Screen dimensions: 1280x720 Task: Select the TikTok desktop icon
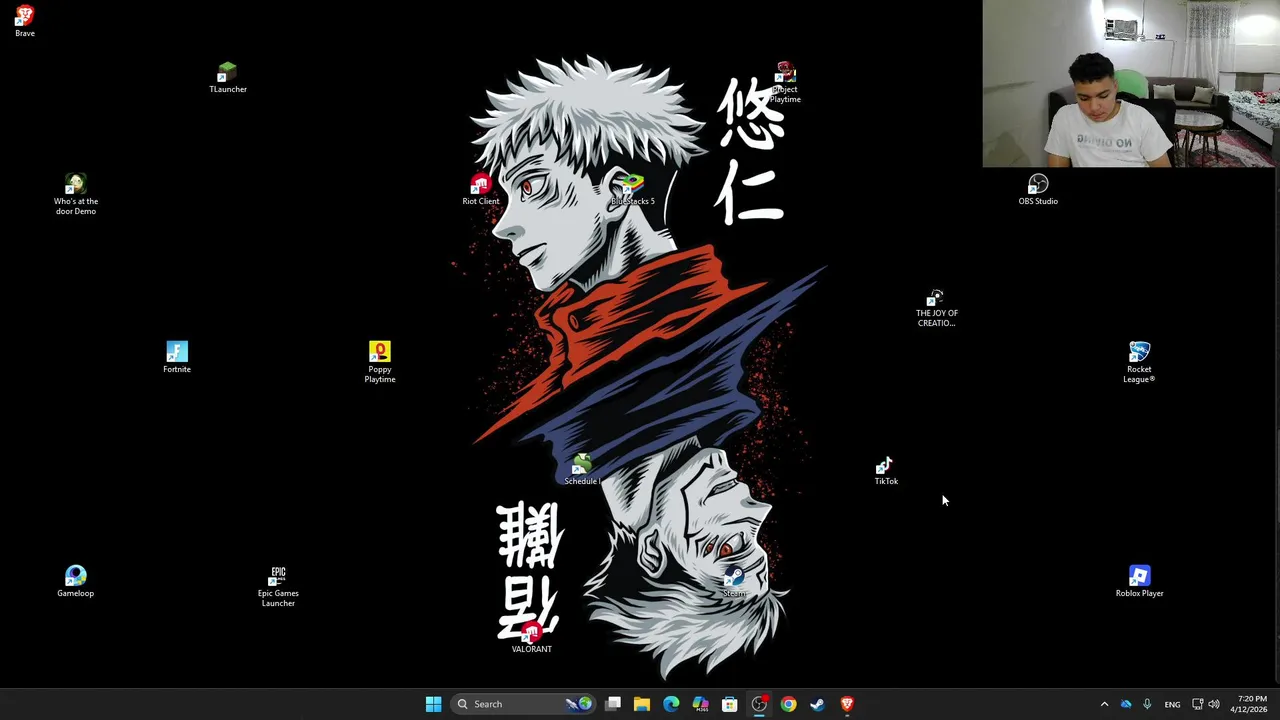point(886,470)
